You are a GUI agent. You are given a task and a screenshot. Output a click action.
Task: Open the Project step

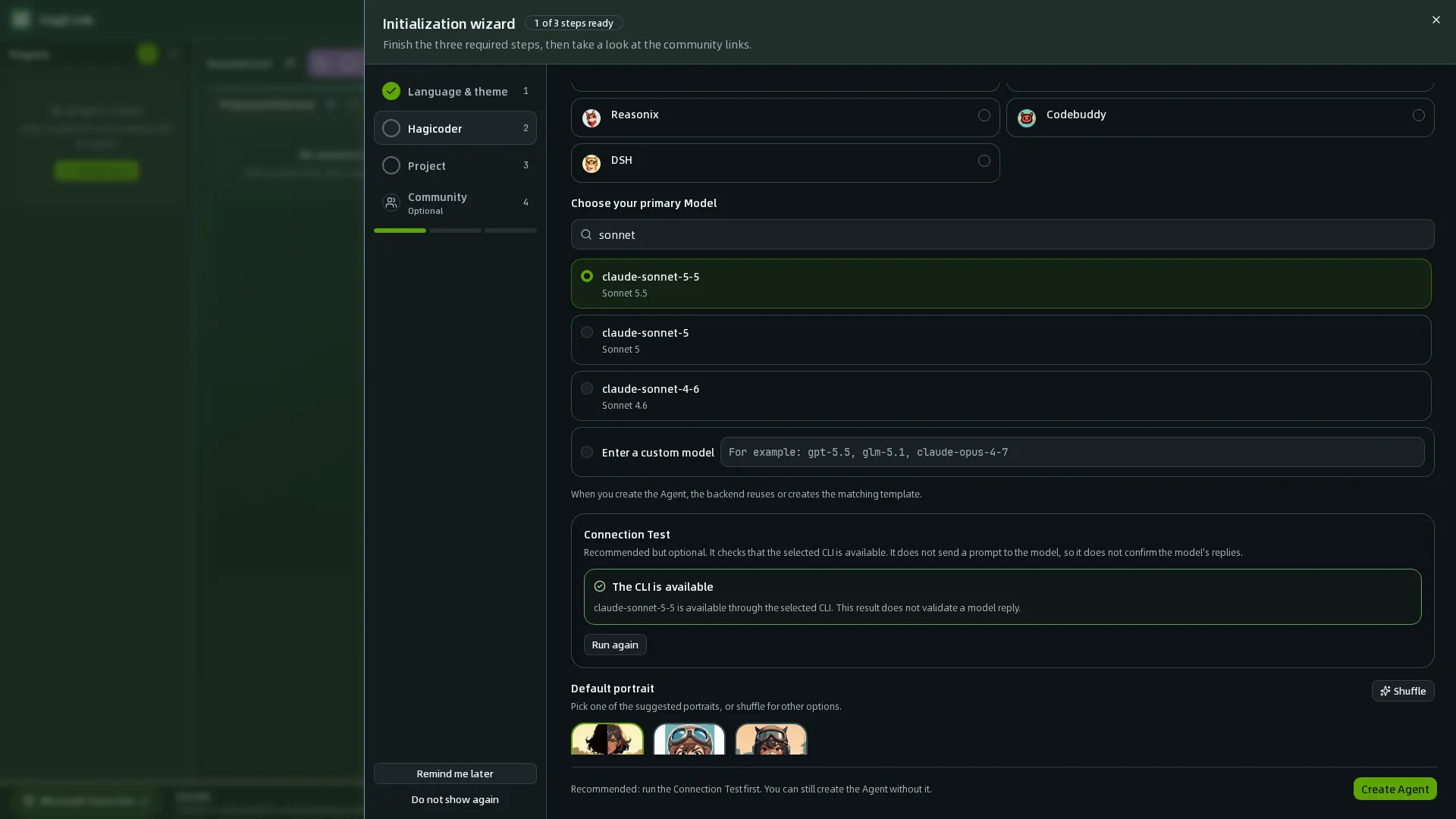click(455, 165)
